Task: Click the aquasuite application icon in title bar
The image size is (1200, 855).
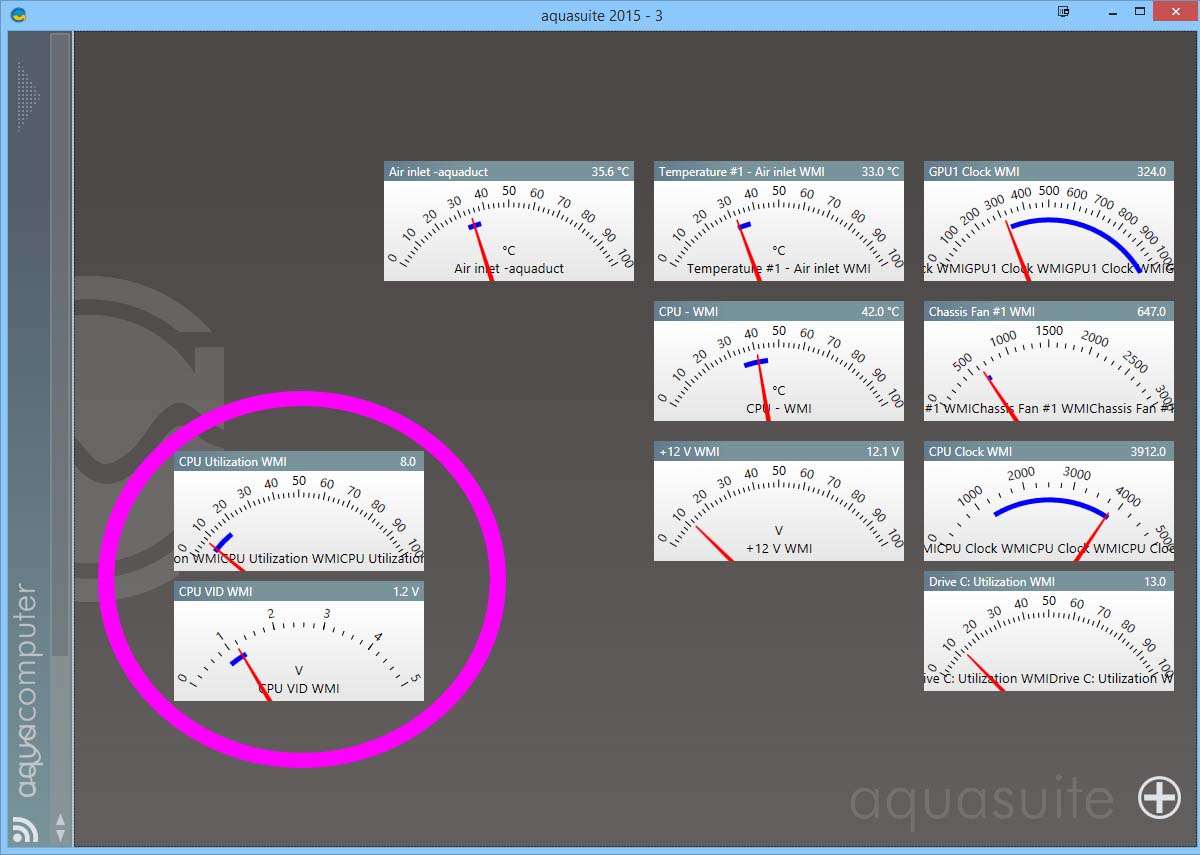Action: point(17,14)
